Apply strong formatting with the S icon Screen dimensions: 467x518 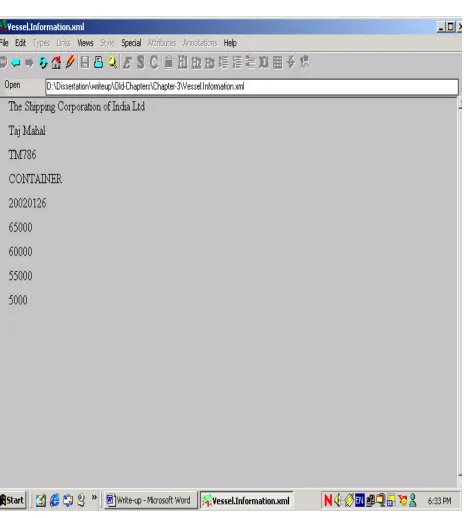pos(141,62)
